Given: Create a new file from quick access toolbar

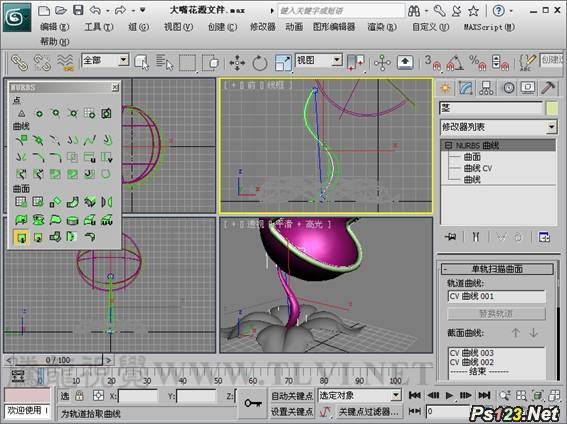Looking at the screenshot, I should point(44,10).
